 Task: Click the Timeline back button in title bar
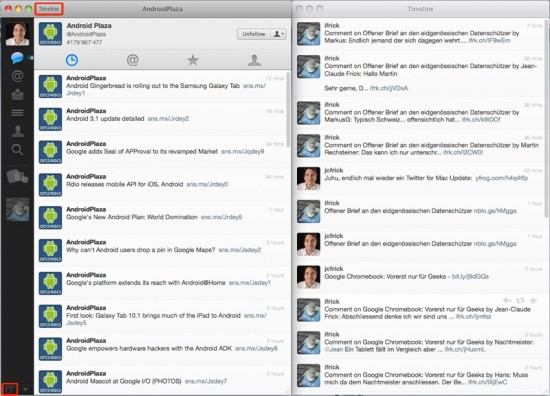coord(49,9)
